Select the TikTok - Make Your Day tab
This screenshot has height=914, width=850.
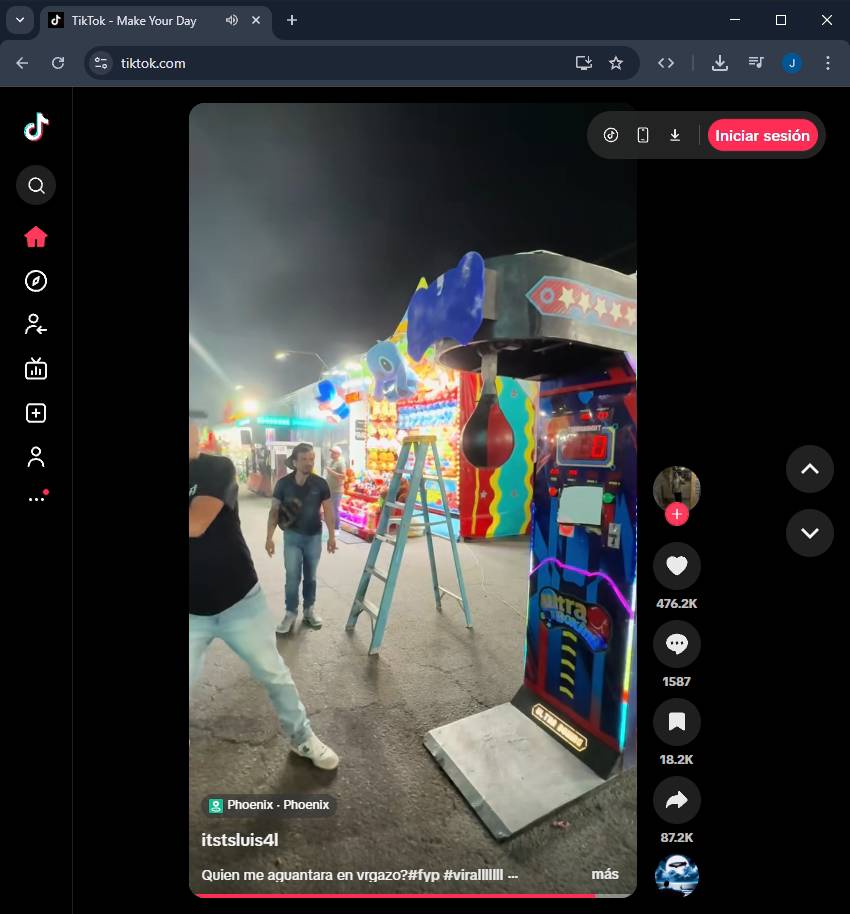pos(133,21)
